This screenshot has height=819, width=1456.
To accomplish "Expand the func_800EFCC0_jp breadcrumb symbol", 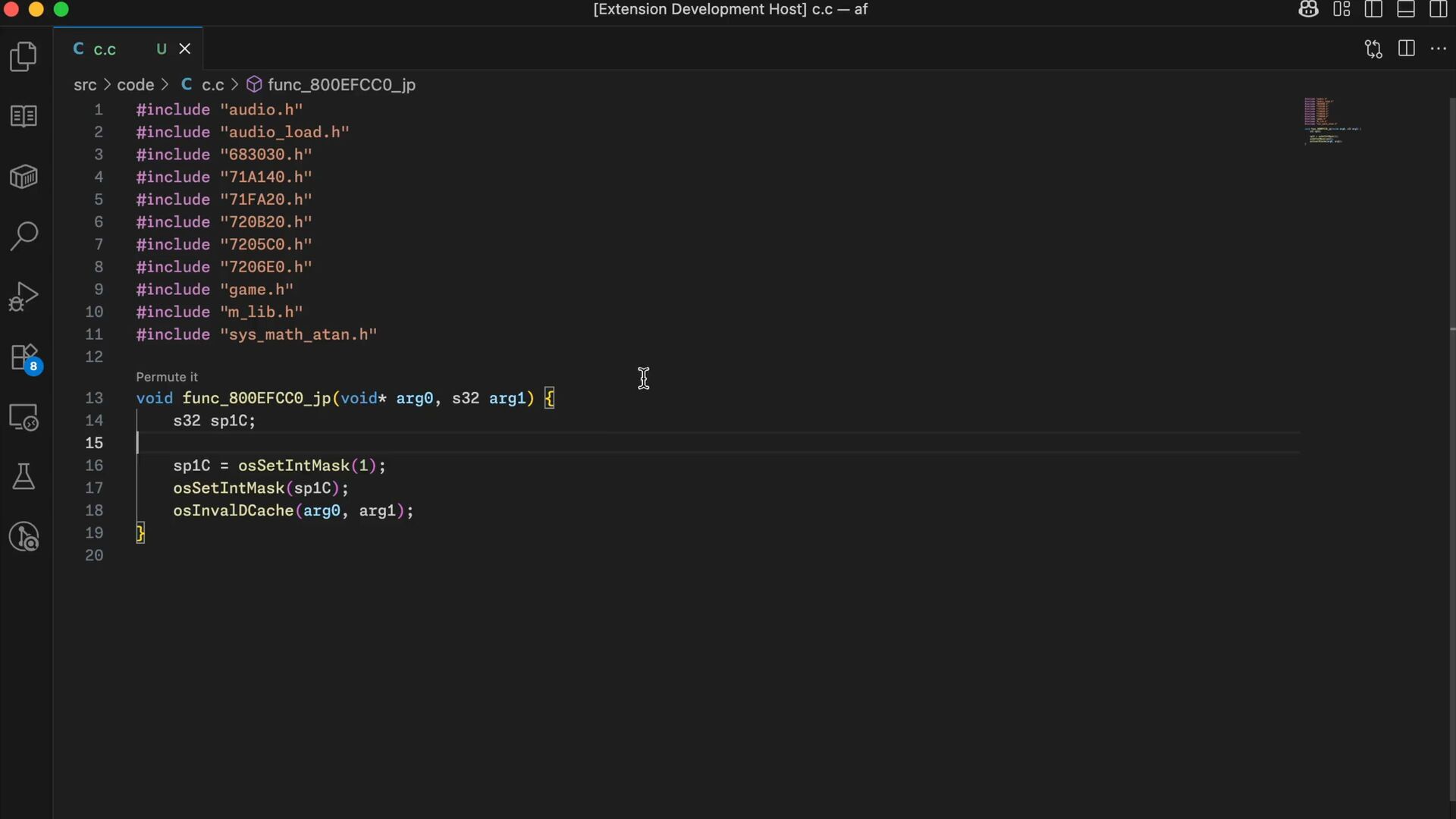I will [341, 85].
